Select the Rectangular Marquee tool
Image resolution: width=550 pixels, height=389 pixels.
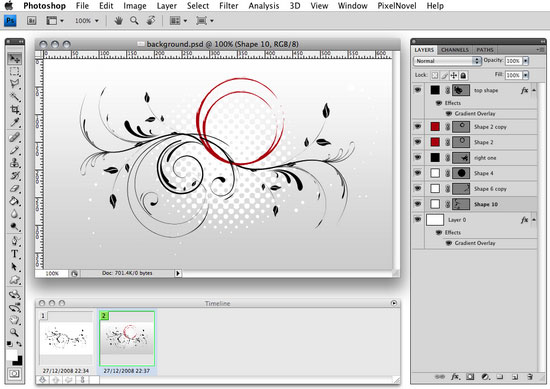click(14, 72)
